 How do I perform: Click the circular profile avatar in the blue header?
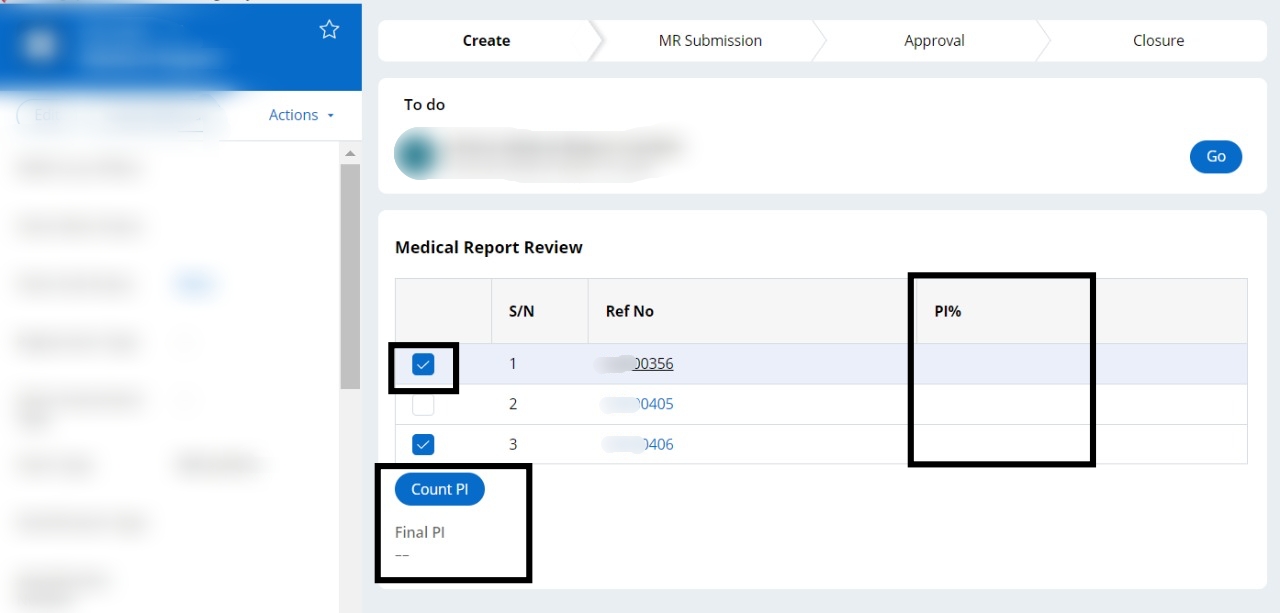click(38, 44)
